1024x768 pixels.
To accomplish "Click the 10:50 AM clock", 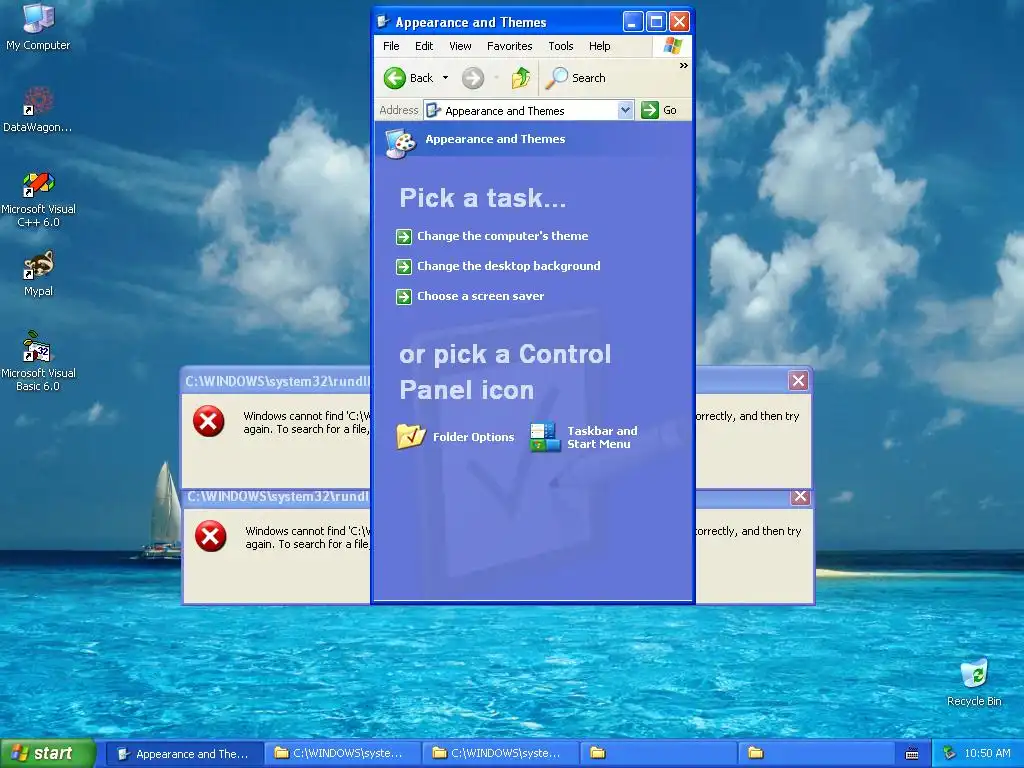I will [987, 754].
